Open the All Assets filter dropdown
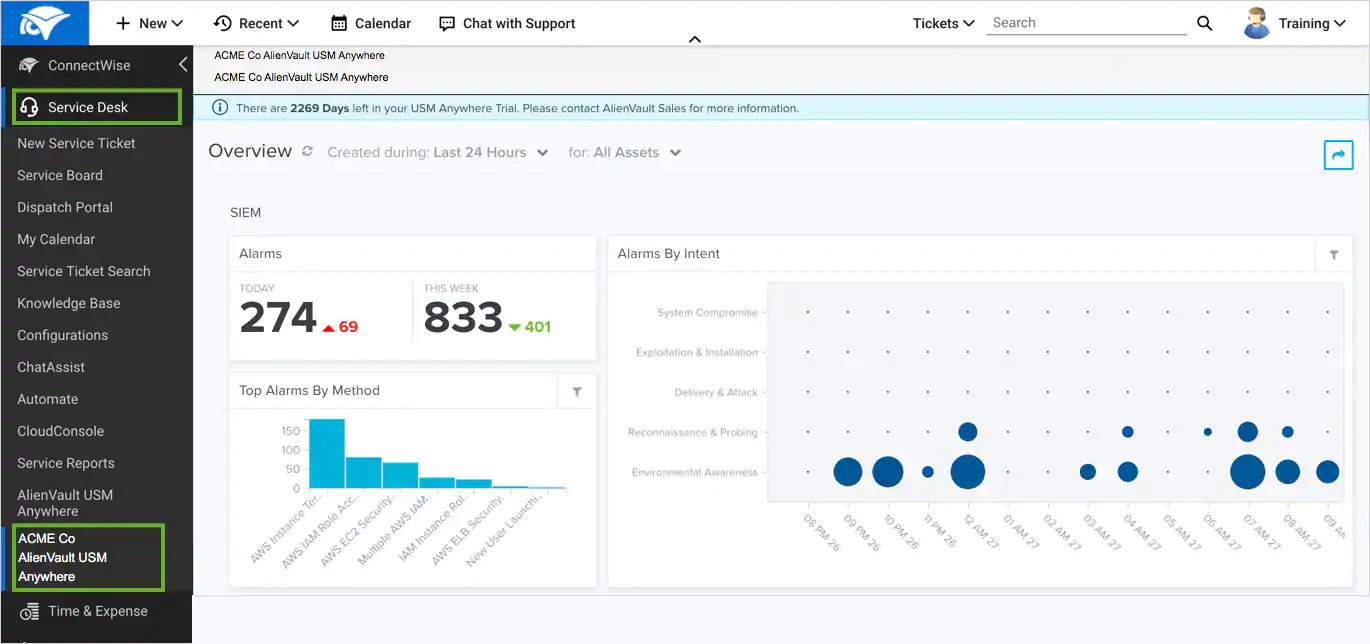The width and height of the screenshot is (1370, 644). point(638,152)
